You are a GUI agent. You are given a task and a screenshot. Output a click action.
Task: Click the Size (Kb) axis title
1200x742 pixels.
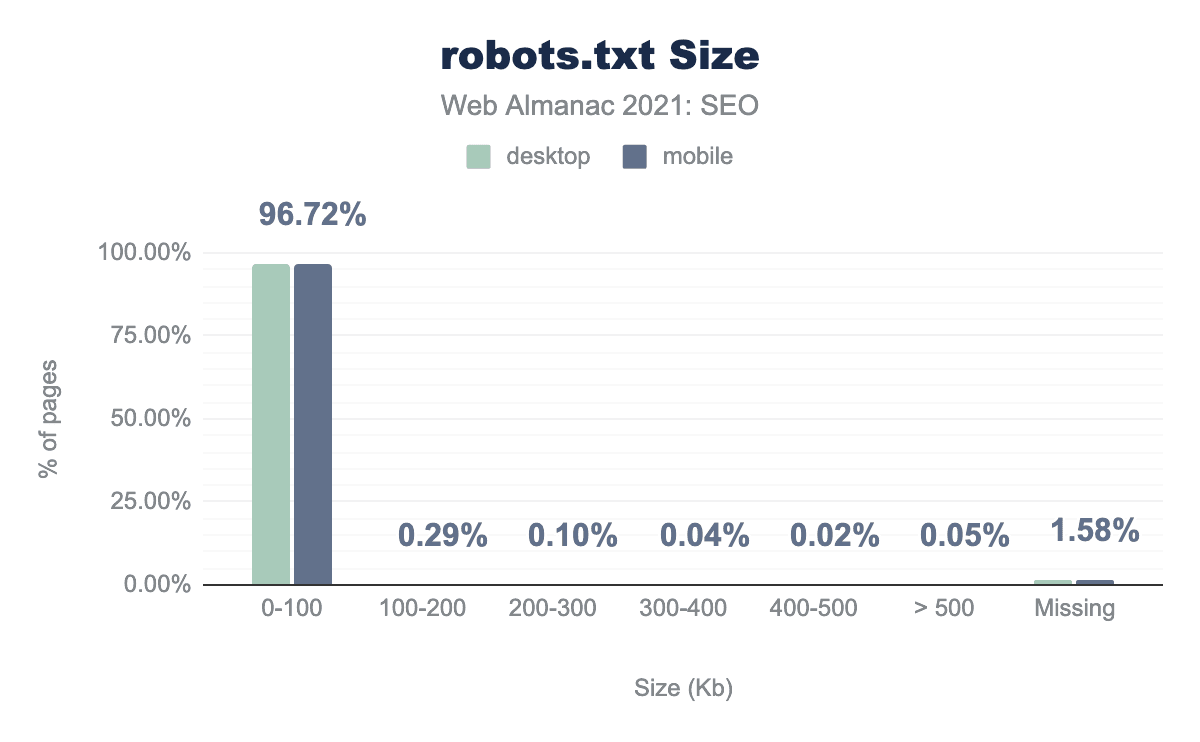(x=684, y=689)
